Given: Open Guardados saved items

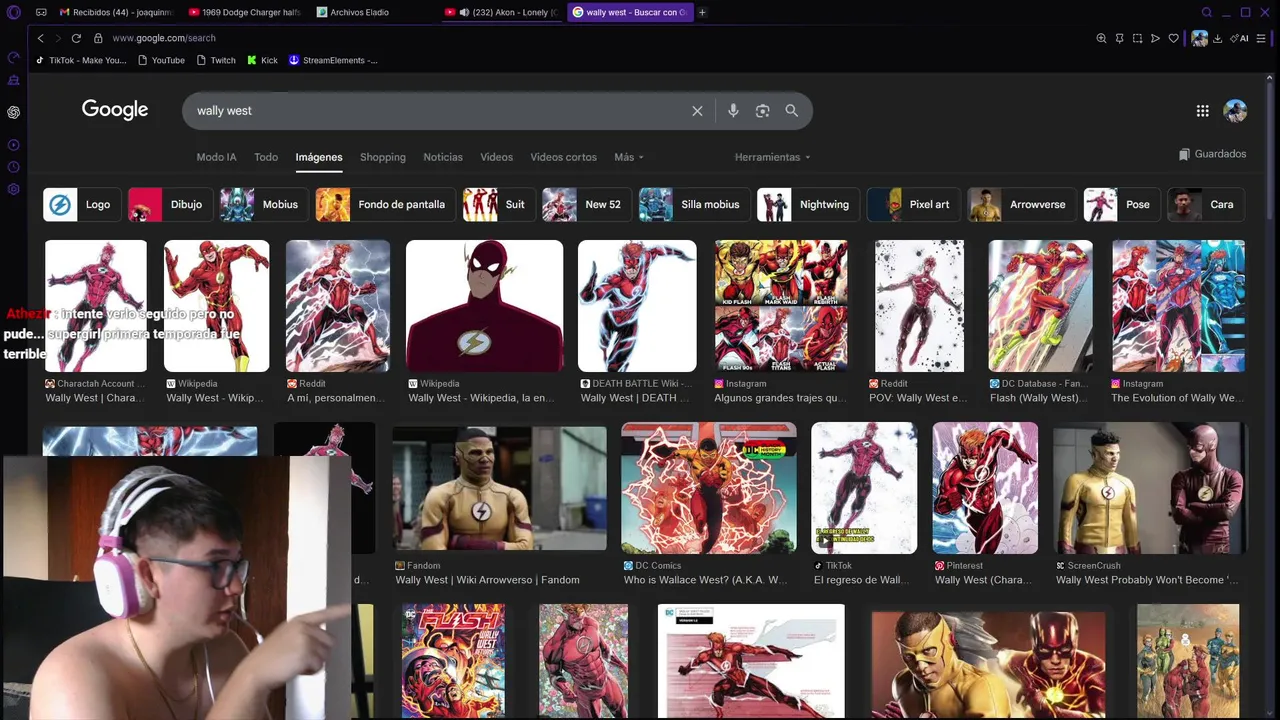Looking at the screenshot, I should pyautogui.click(x=1212, y=154).
